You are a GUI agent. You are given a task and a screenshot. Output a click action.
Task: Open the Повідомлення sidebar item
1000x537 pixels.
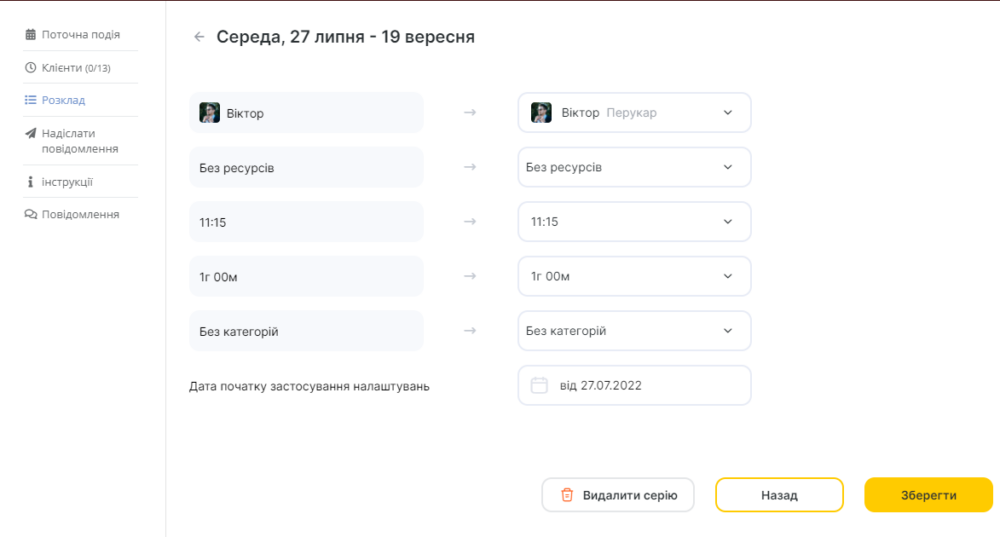(80, 214)
